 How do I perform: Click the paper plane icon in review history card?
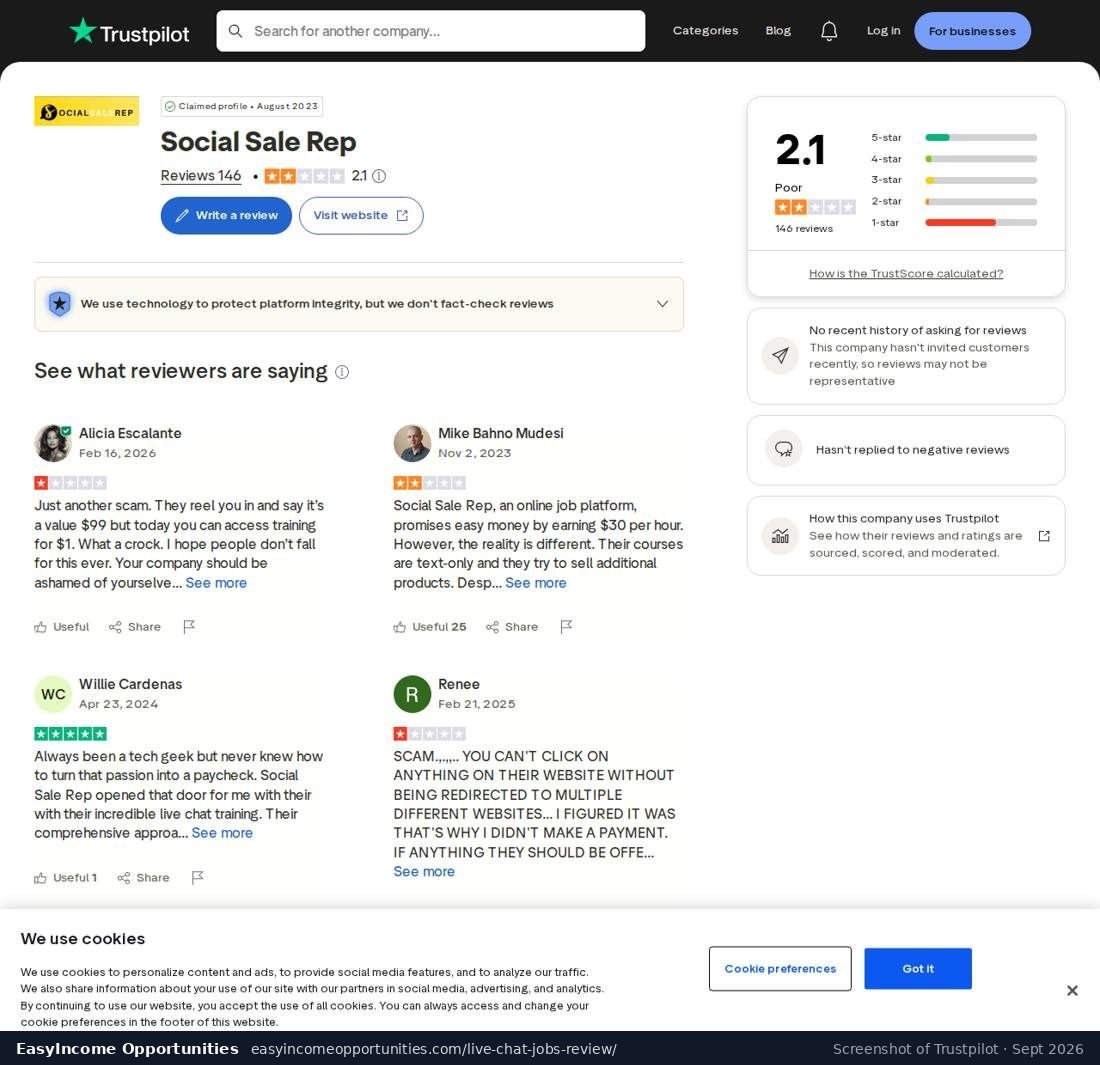pyautogui.click(x=780, y=356)
